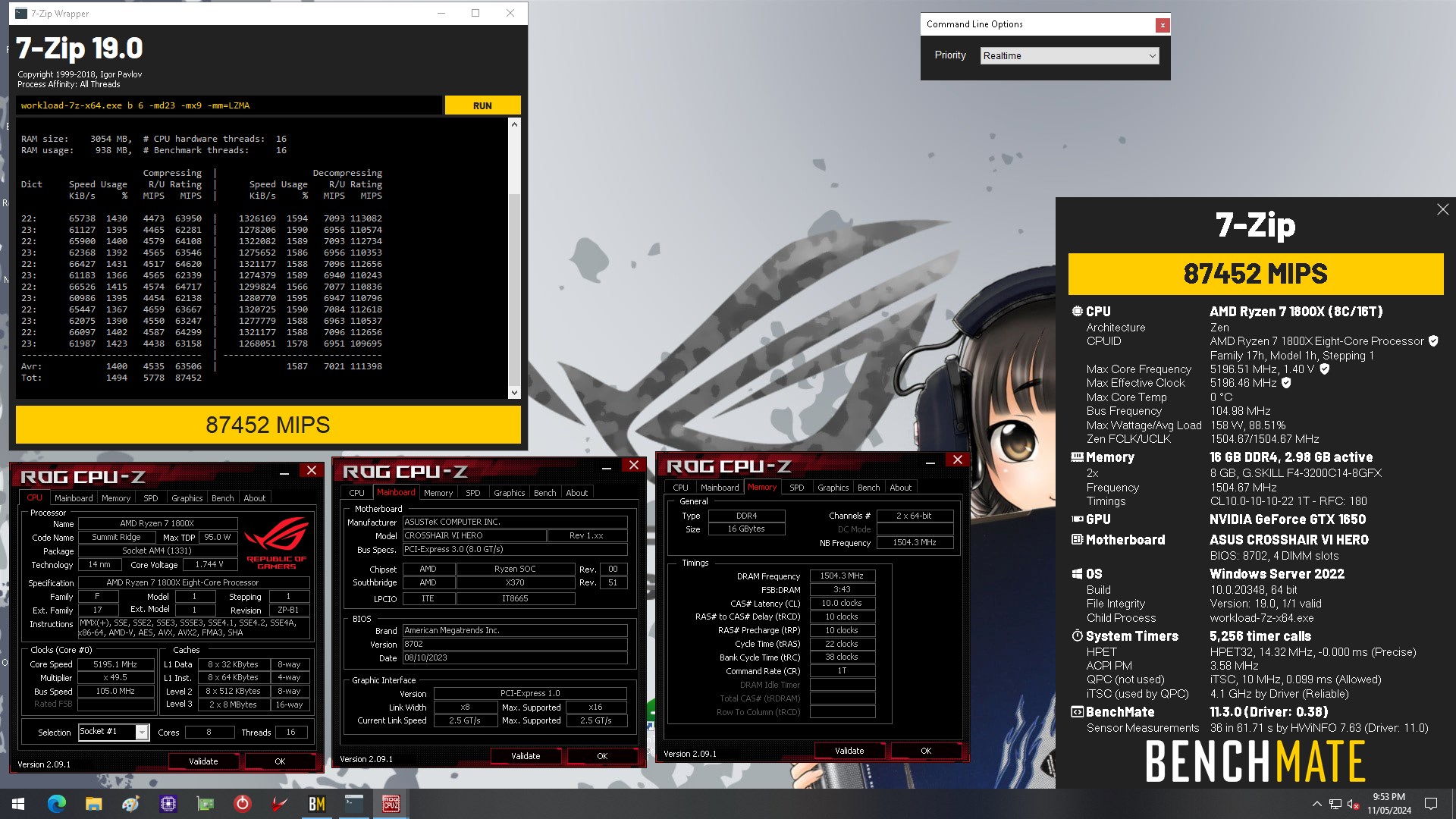Click the verified shield beside Max Core Frequency value
The width and height of the screenshot is (1456, 819).
click(x=1324, y=369)
